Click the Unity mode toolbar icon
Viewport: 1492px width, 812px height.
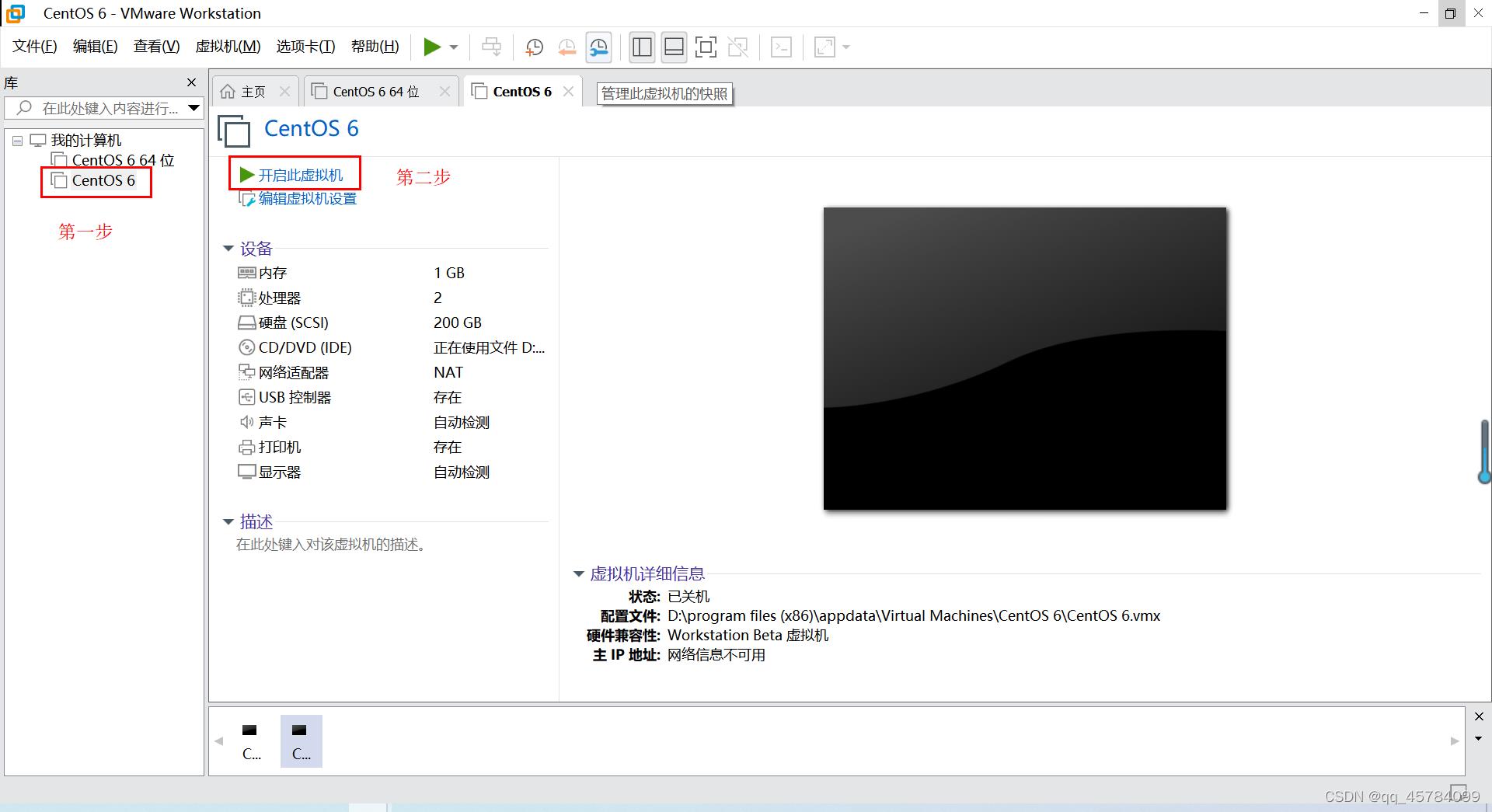point(738,47)
